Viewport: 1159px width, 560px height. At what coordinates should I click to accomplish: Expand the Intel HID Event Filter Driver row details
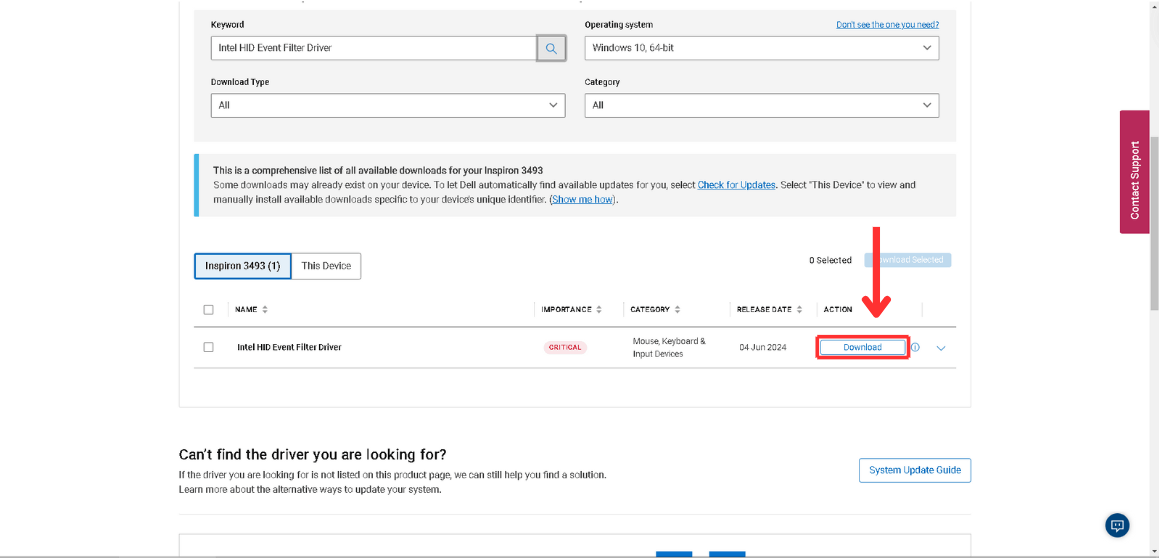point(941,348)
